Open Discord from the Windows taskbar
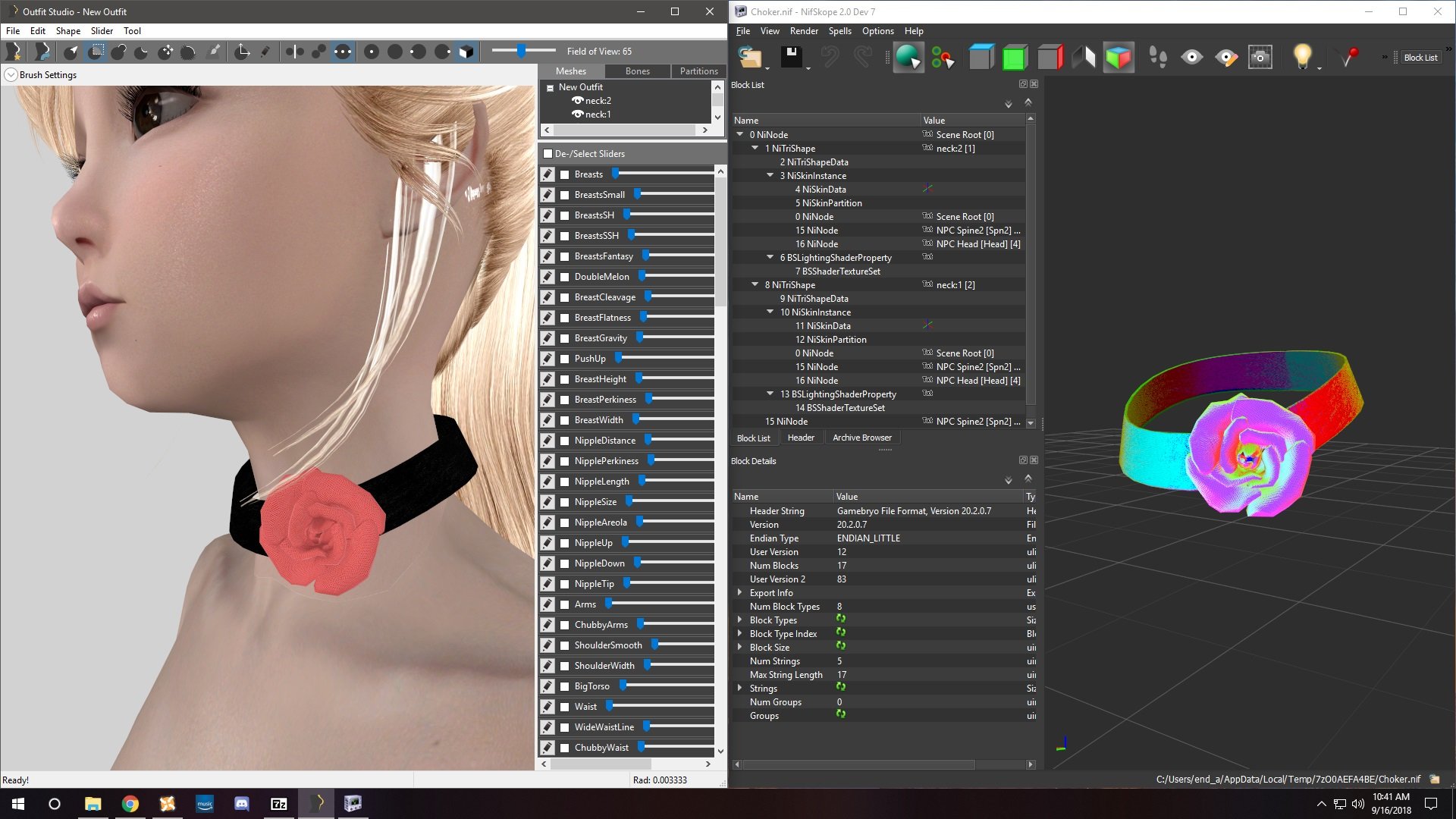Image resolution: width=1456 pixels, height=819 pixels. pos(242,804)
